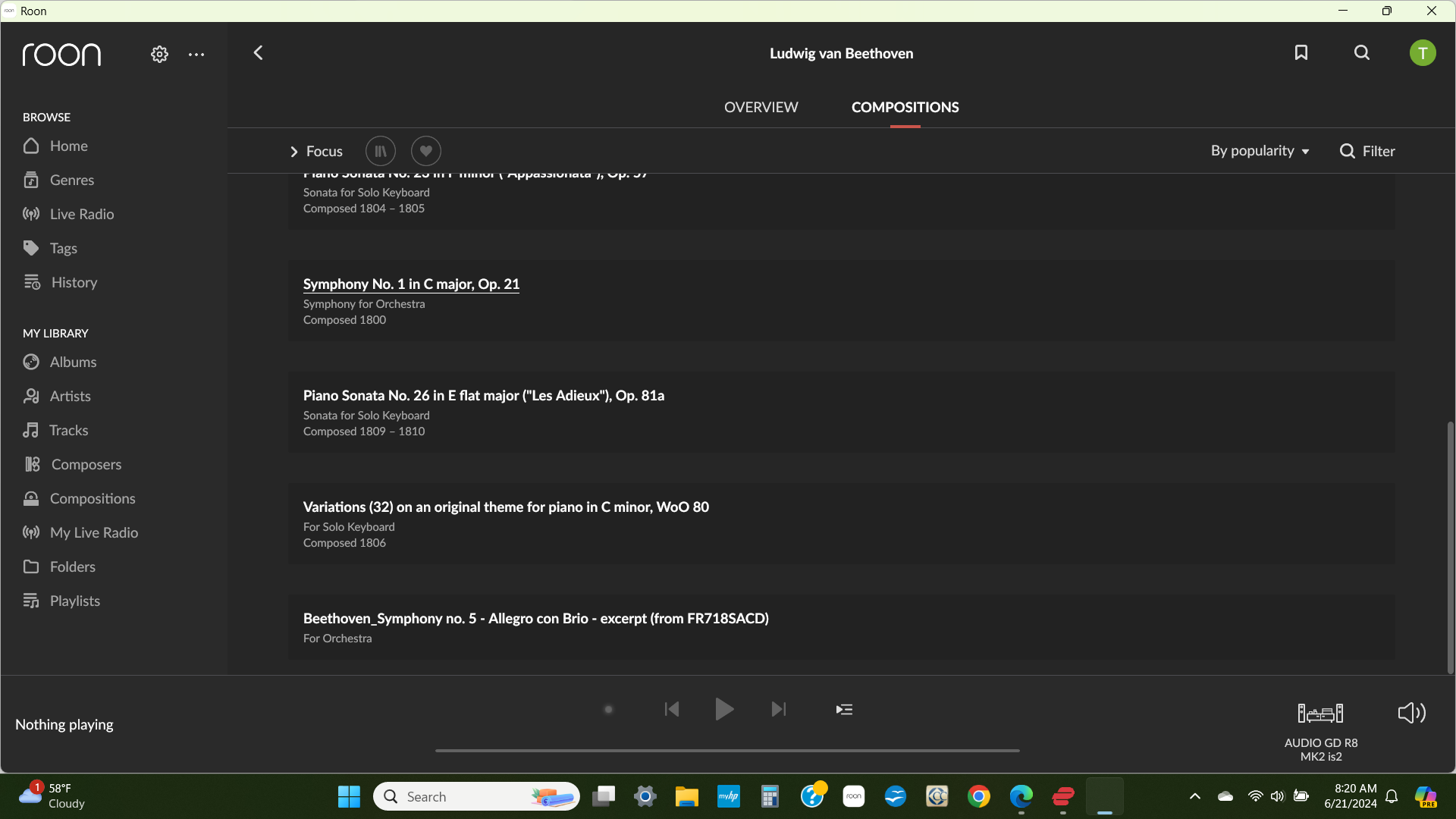Image resolution: width=1456 pixels, height=819 pixels.
Task: Expand the Focus options
Action: click(x=316, y=152)
